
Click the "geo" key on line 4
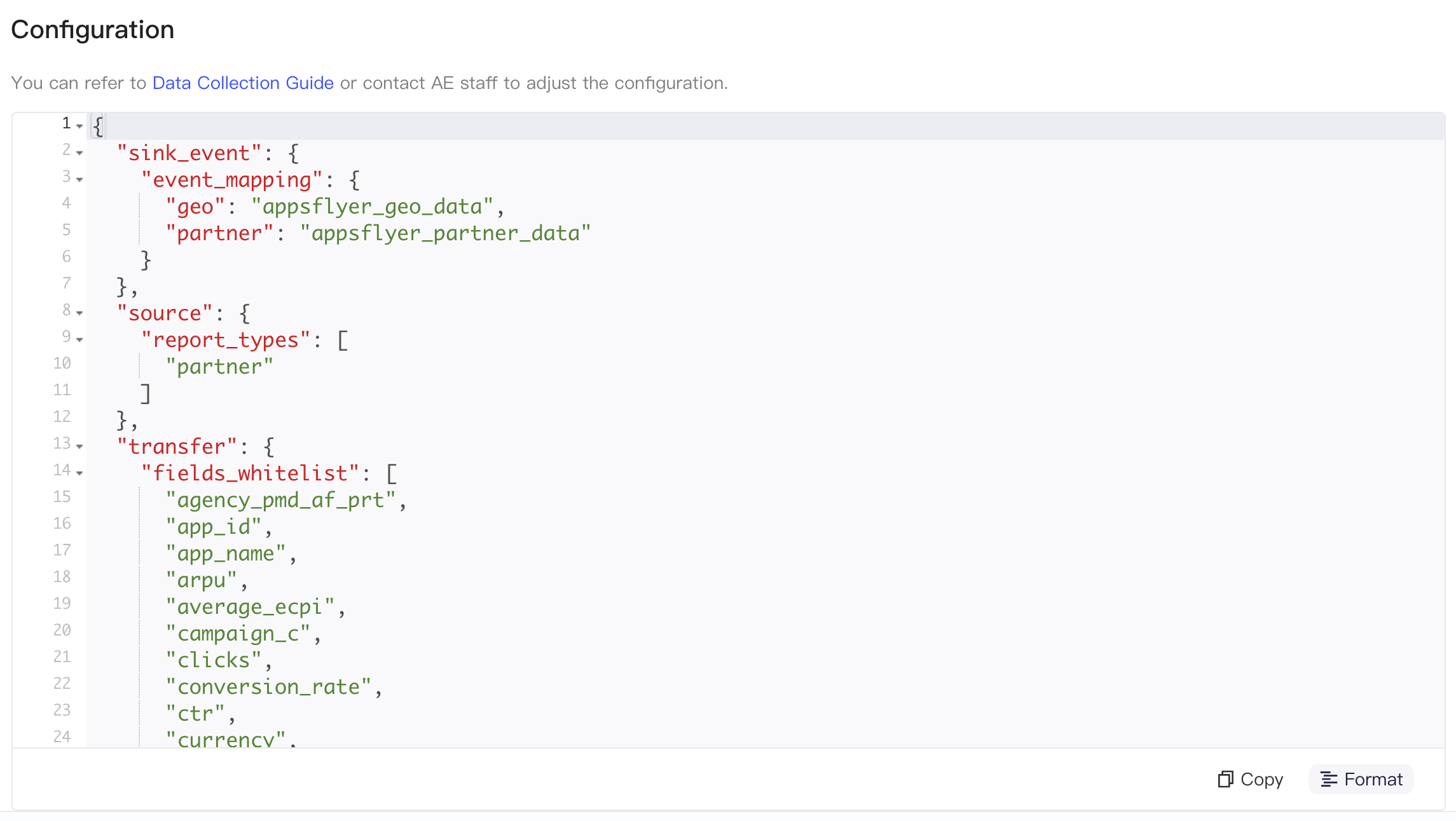195,207
